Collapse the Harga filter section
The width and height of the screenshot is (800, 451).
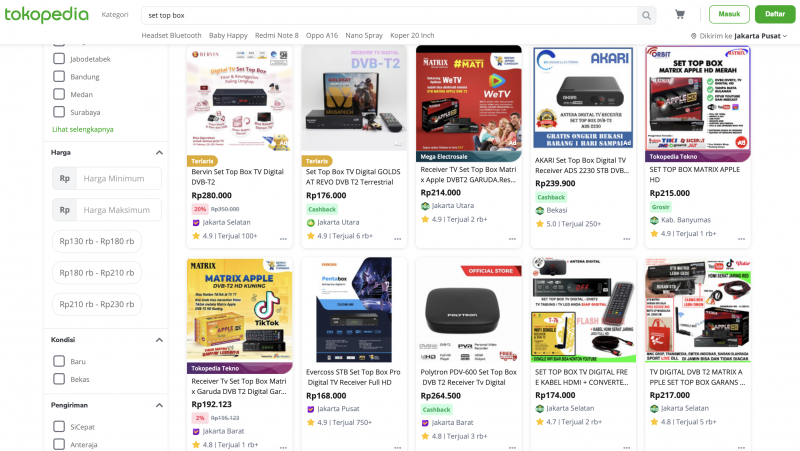[159, 153]
